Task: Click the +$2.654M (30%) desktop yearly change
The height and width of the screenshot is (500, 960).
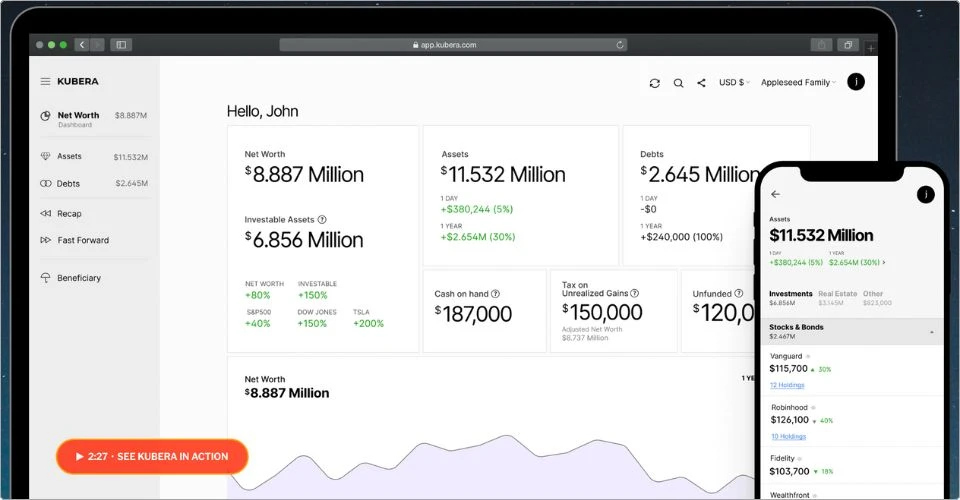Action: 478,237
